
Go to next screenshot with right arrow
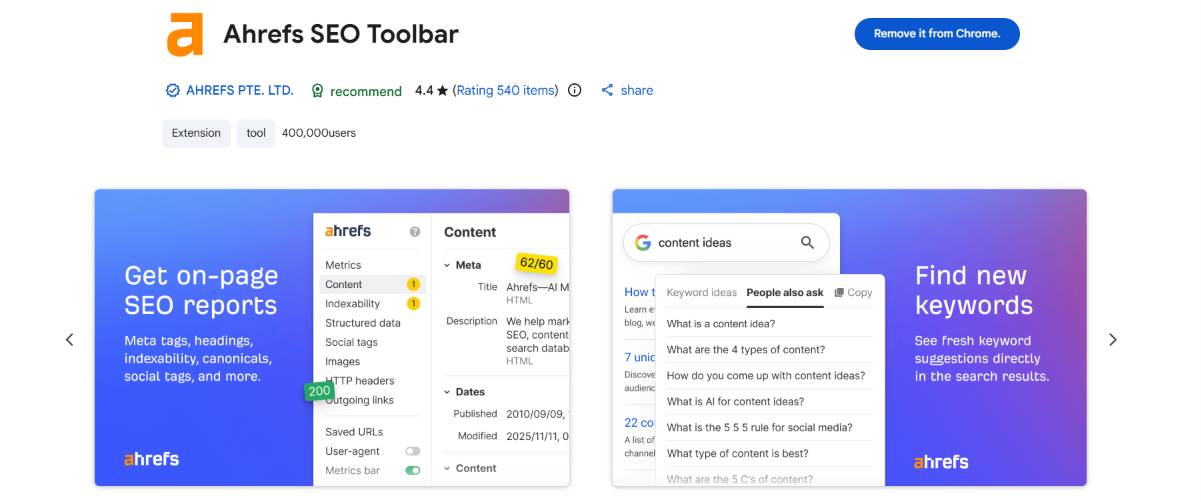tap(1113, 340)
